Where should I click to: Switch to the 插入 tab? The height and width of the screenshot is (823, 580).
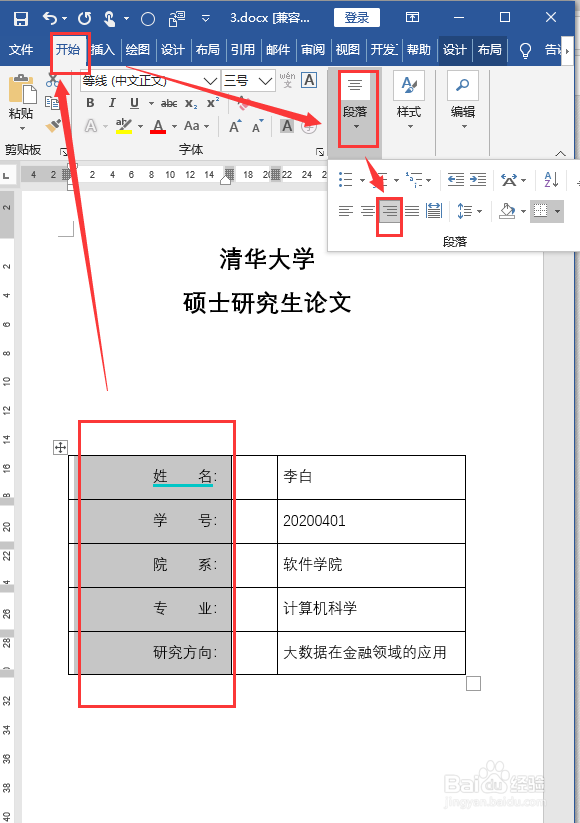click(x=102, y=50)
